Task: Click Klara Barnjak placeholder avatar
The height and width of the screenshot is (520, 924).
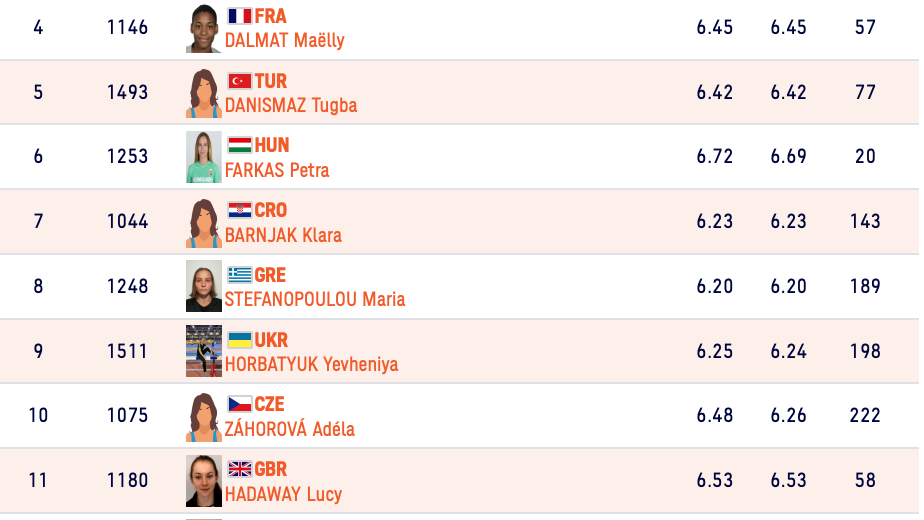Action: [x=204, y=222]
